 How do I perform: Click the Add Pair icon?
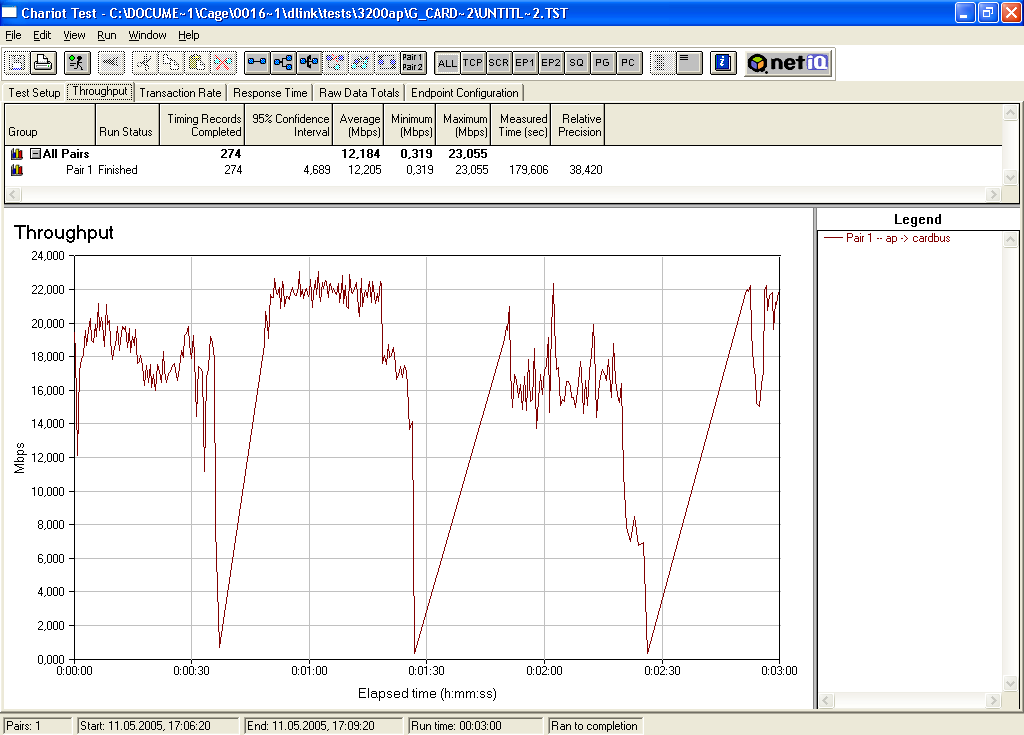tap(257, 63)
